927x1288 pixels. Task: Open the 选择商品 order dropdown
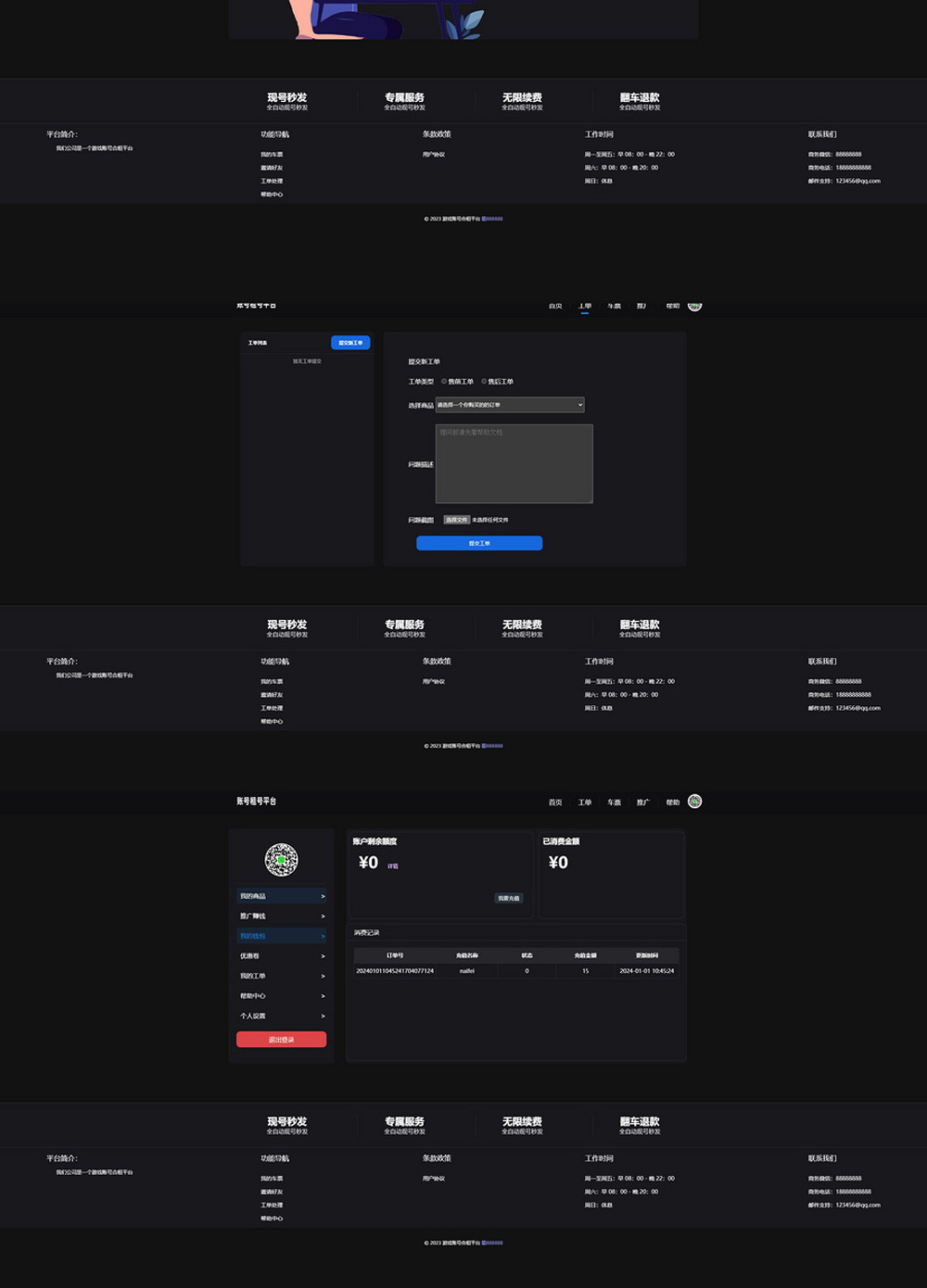pyautogui.click(x=510, y=405)
